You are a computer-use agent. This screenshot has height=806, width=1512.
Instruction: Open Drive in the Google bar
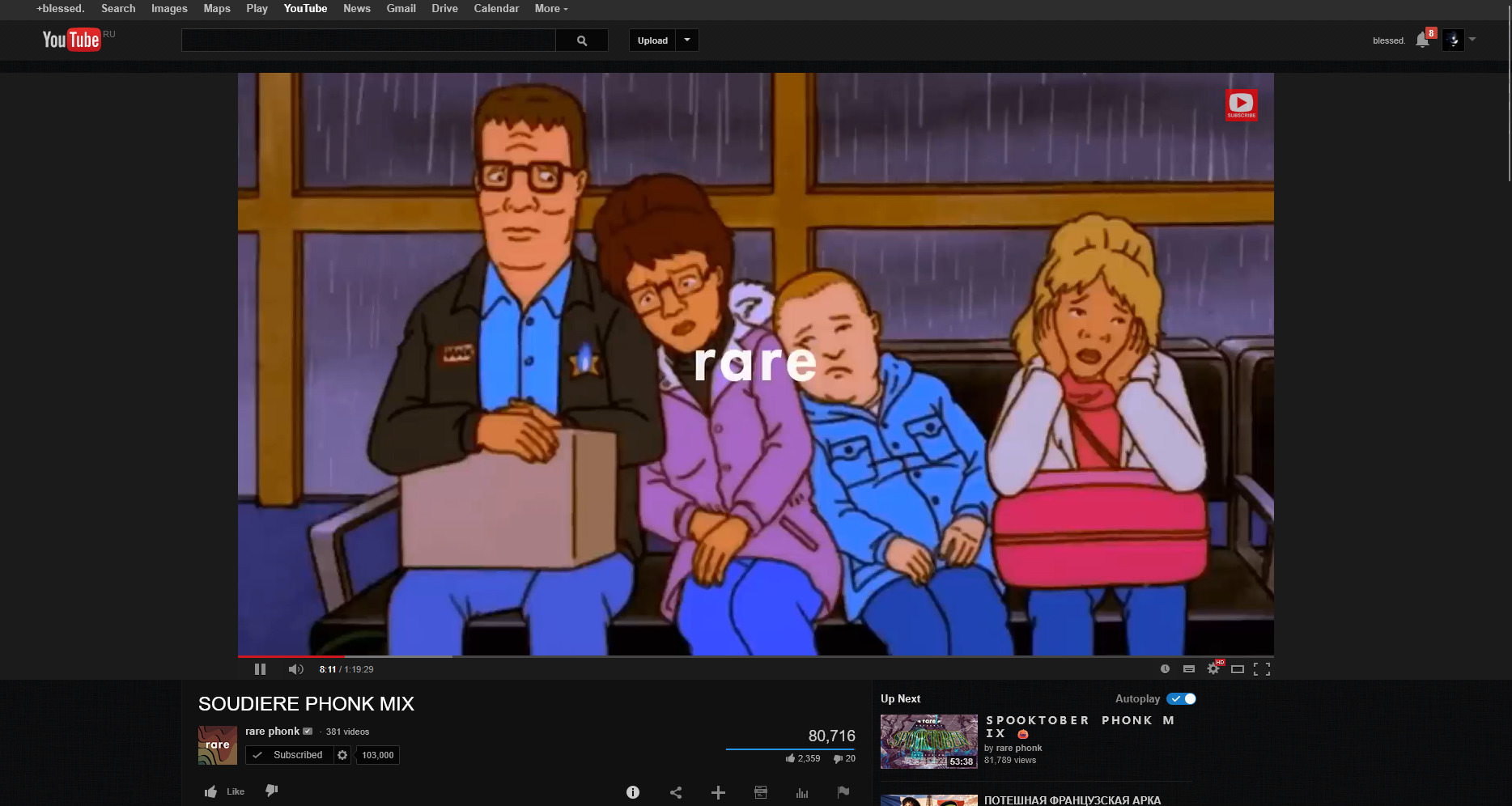tap(444, 9)
